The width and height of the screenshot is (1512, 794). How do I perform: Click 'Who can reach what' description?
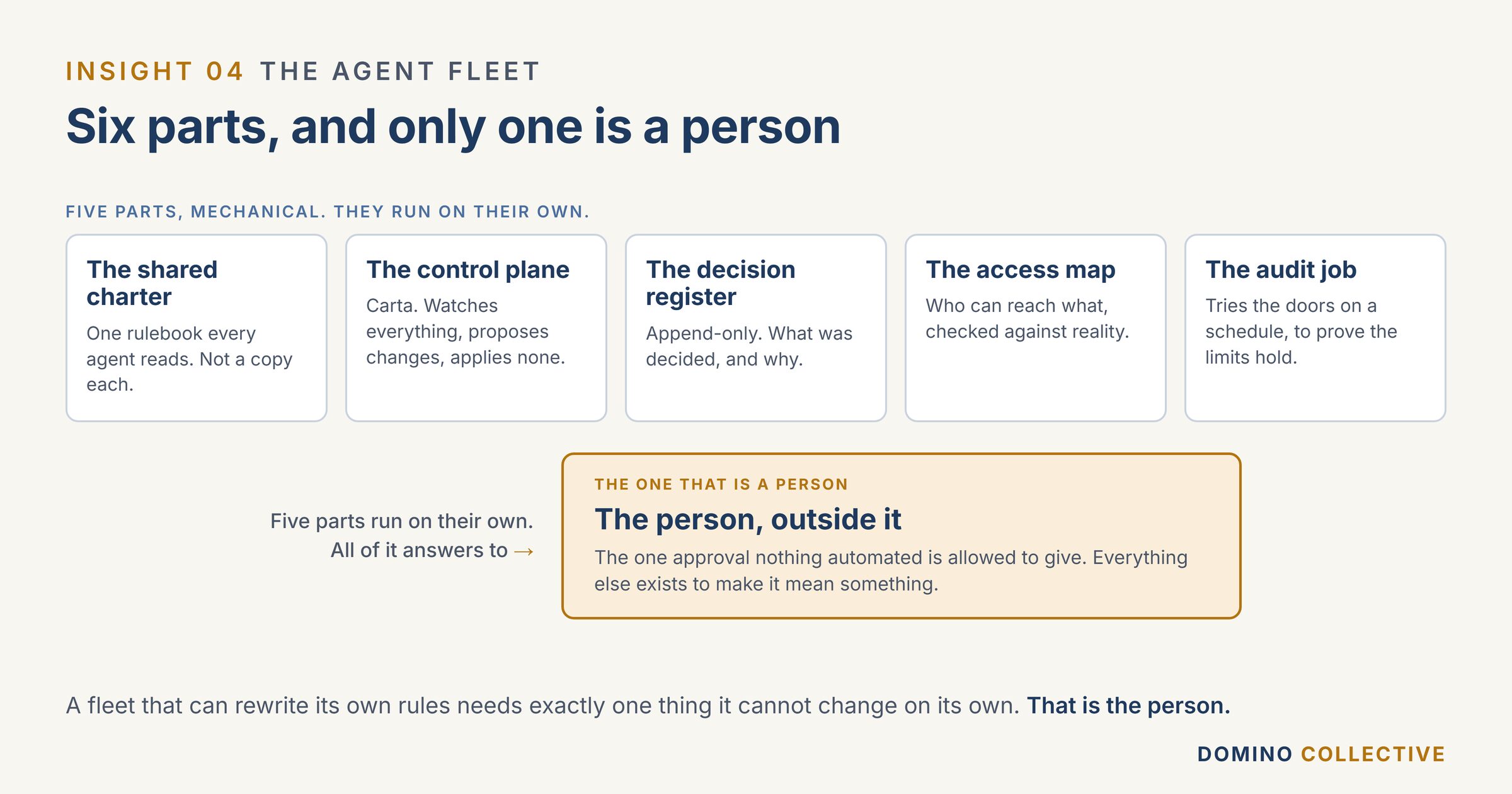(x=1028, y=318)
